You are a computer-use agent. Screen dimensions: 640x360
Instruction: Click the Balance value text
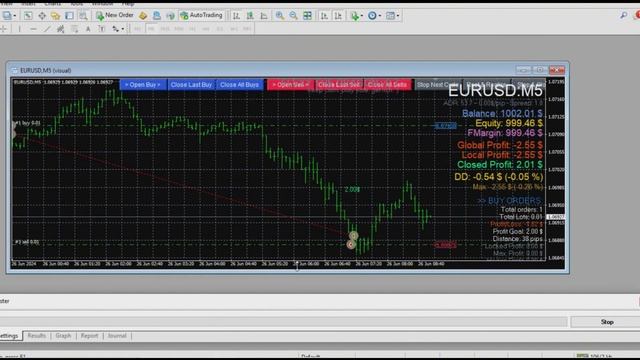coord(502,113)
